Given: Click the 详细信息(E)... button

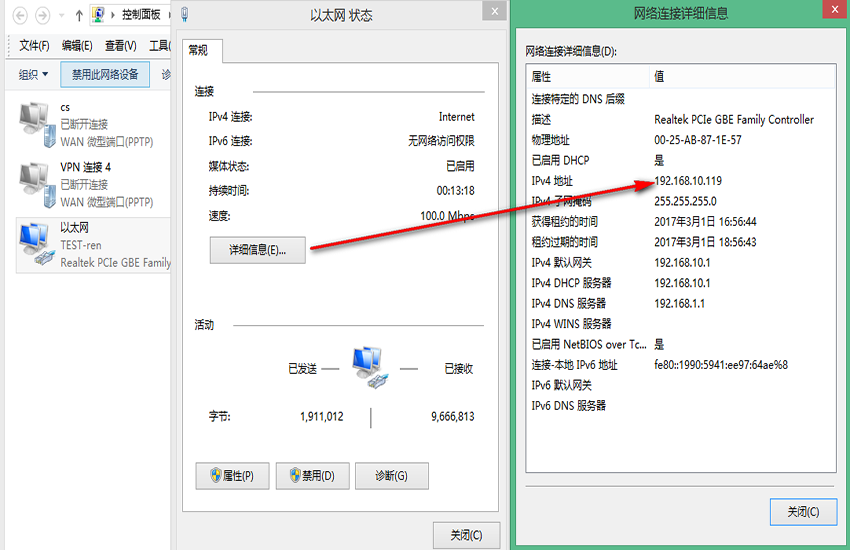Looking at the screenshot, I should pos(257,250).
